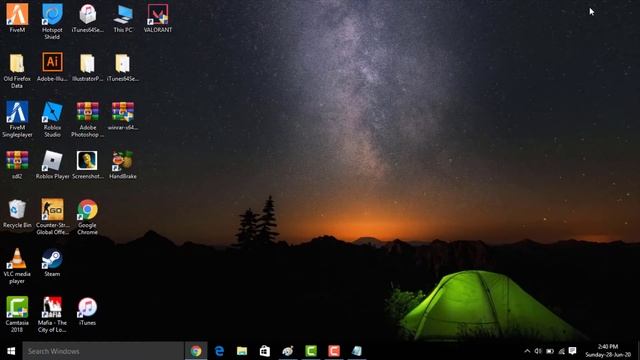Open File Explorer from the taskbar
This screenshot has height=360, width=640.
click(x=242, y=351)
